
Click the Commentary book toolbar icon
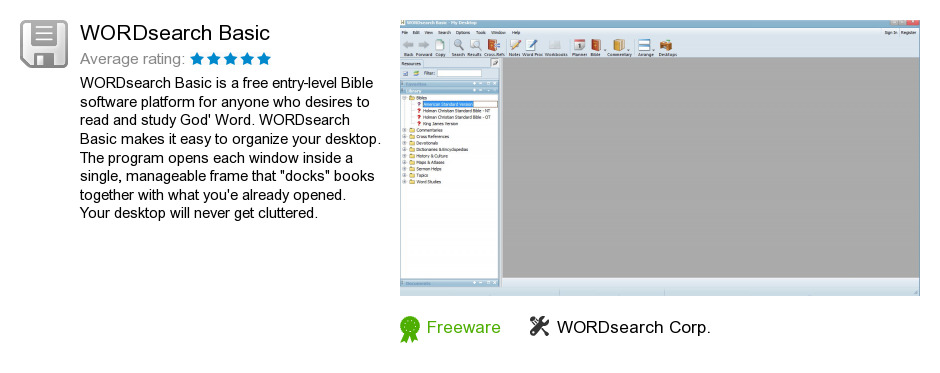(x=619, y=45)
